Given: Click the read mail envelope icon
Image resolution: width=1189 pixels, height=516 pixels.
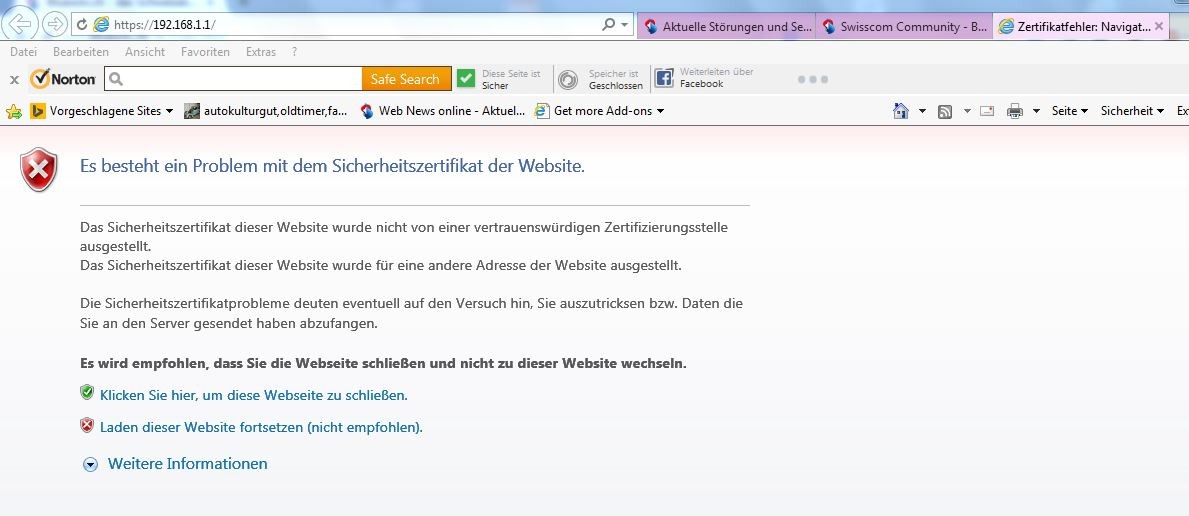Looking at the screenshot, I should coord(986,111).
